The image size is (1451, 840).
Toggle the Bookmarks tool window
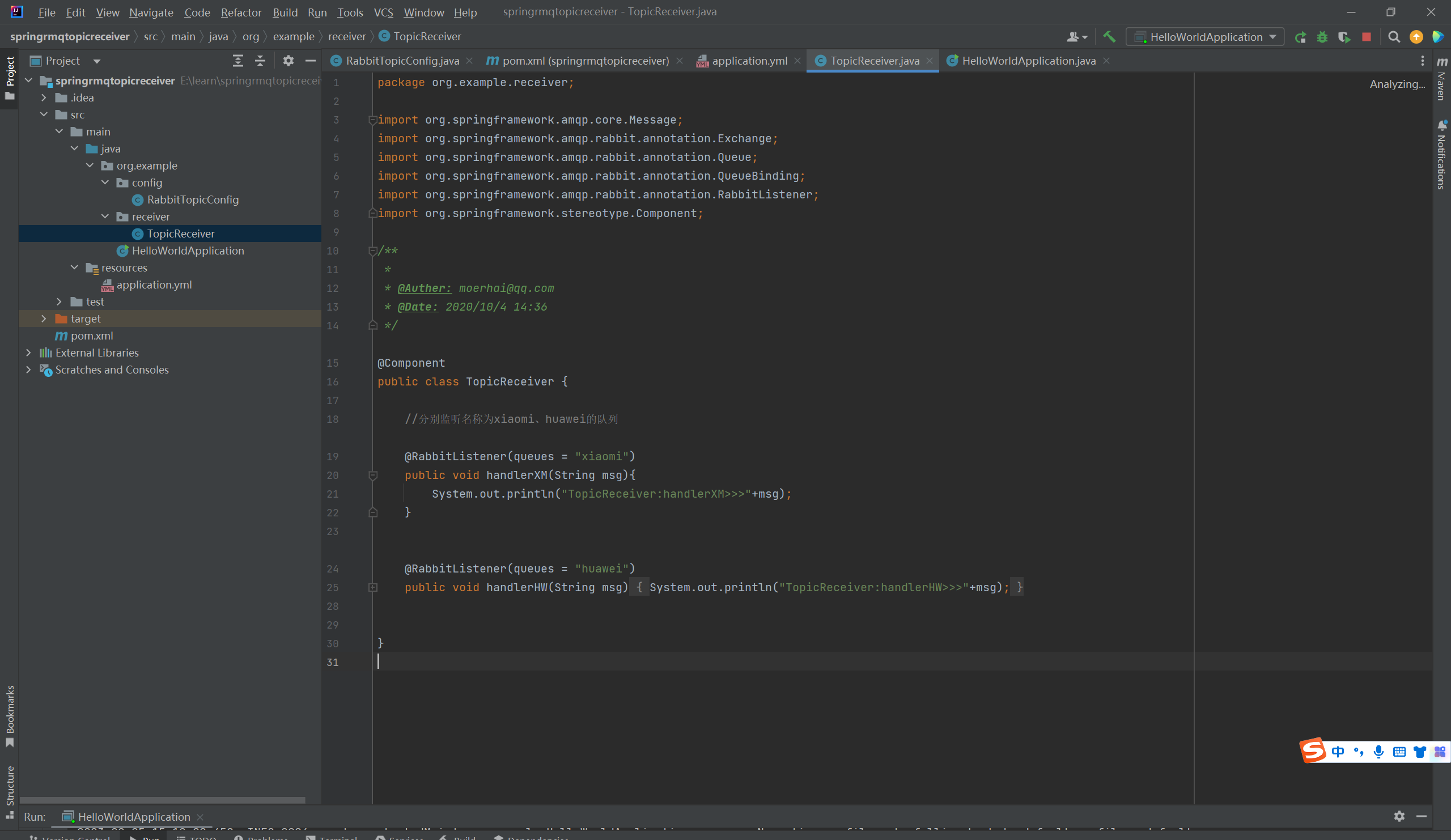pos(10,715)
